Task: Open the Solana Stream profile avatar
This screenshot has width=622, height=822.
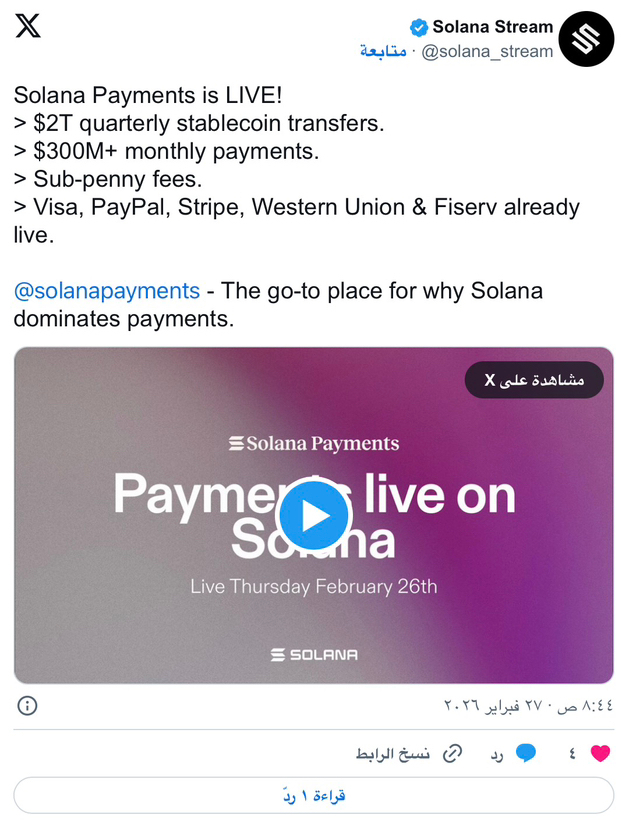Action: [586, 39]
